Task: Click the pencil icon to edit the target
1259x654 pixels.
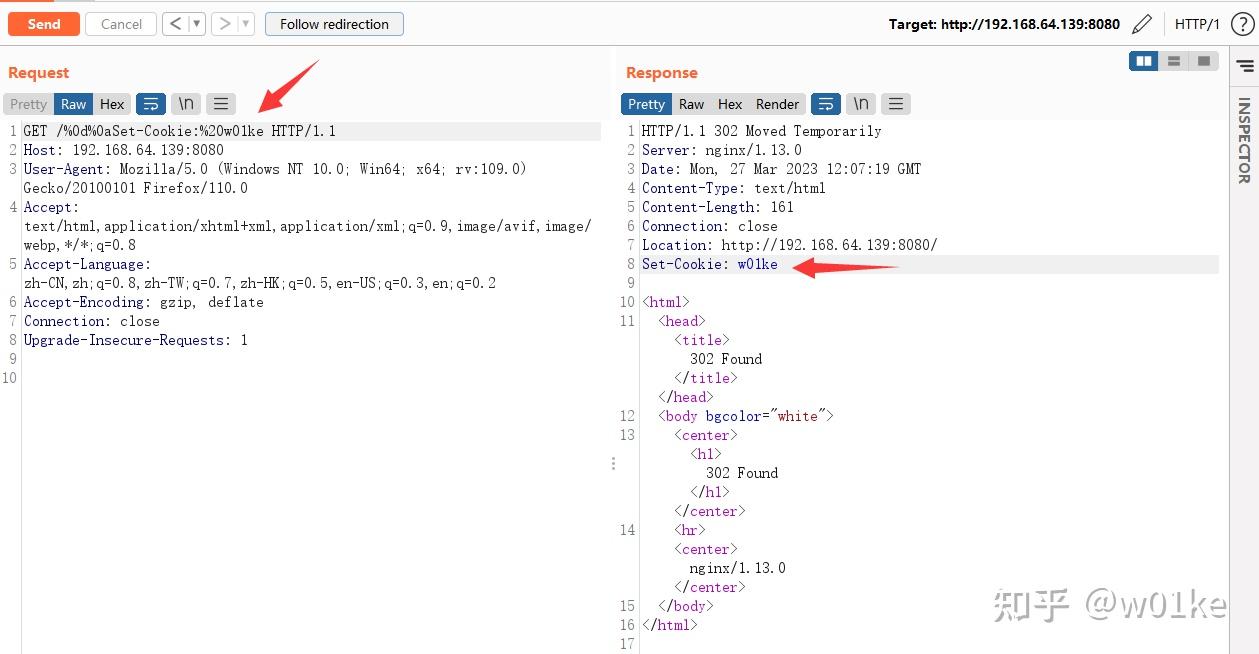Action: [x=1142, y=24]
